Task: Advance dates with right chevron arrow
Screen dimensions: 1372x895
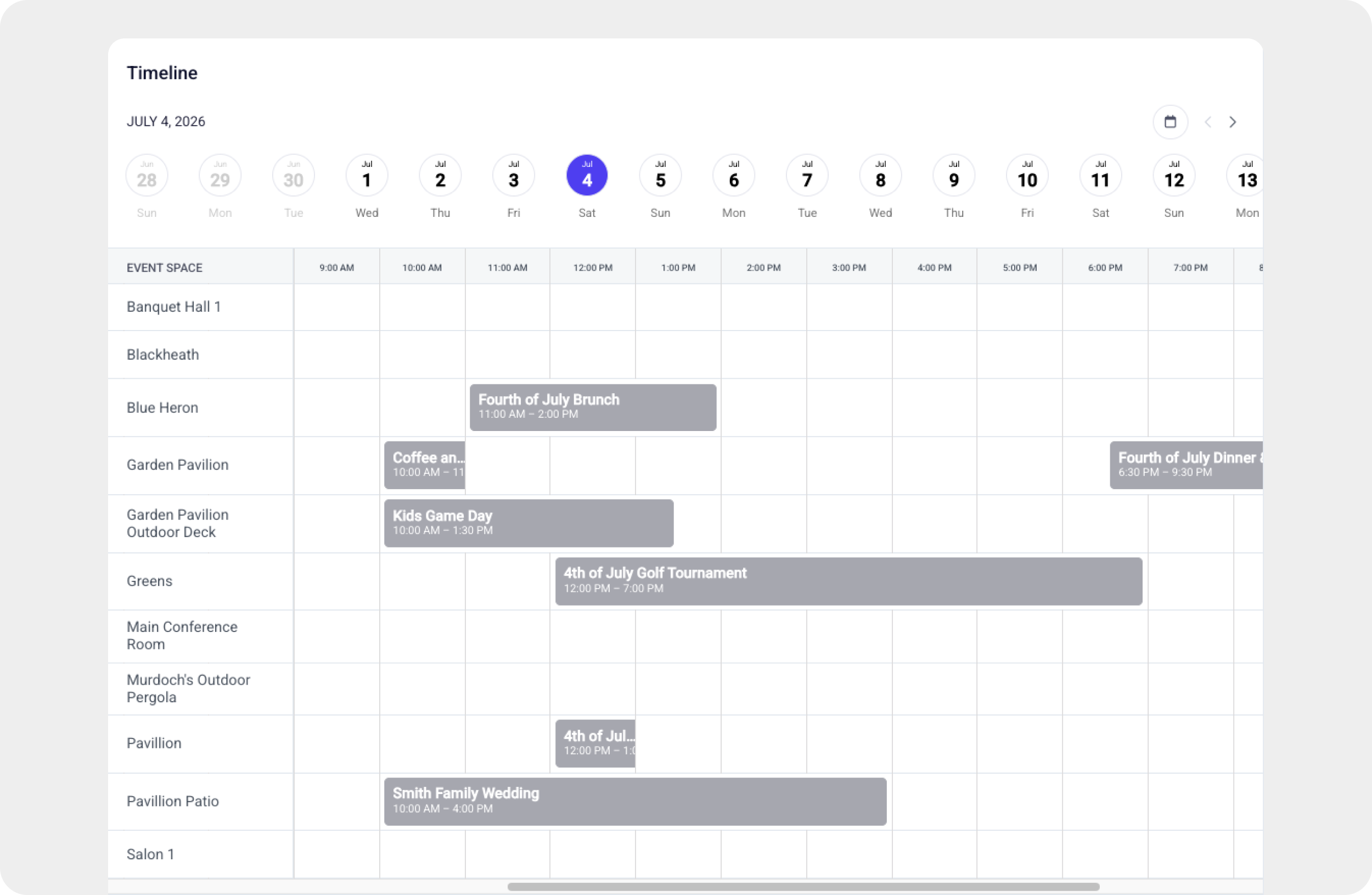Action: (x=1233, y=122)
